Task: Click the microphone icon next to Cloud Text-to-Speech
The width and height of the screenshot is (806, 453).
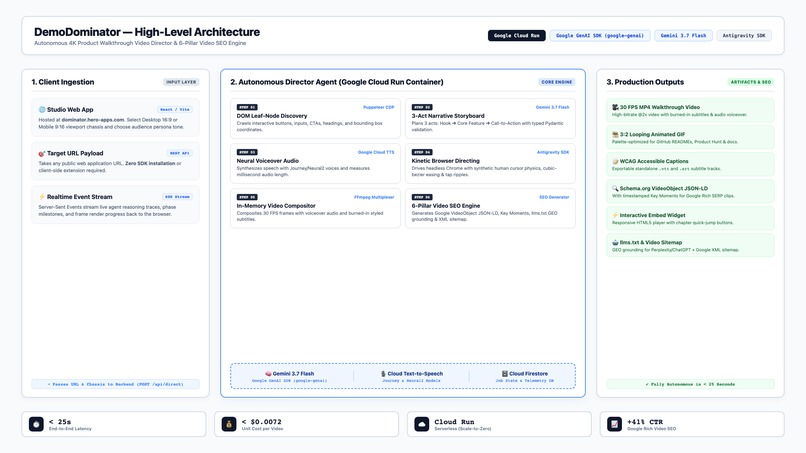Action: point(383,374)
